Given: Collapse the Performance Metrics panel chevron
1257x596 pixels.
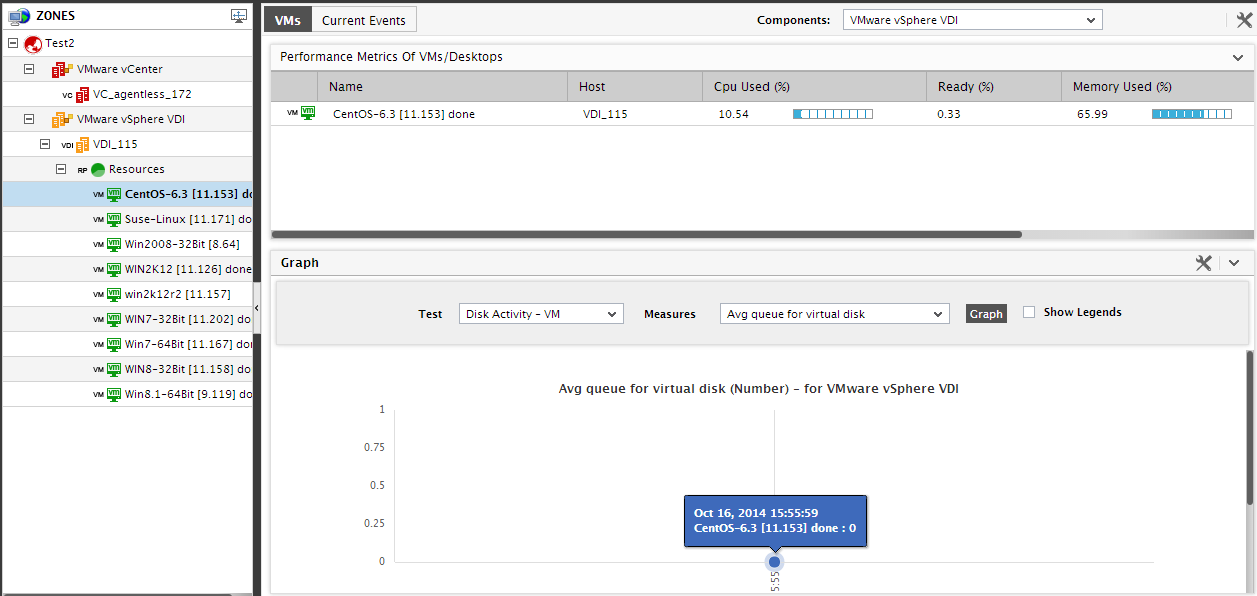Looking at the screenshot, I should [1238, 58].
